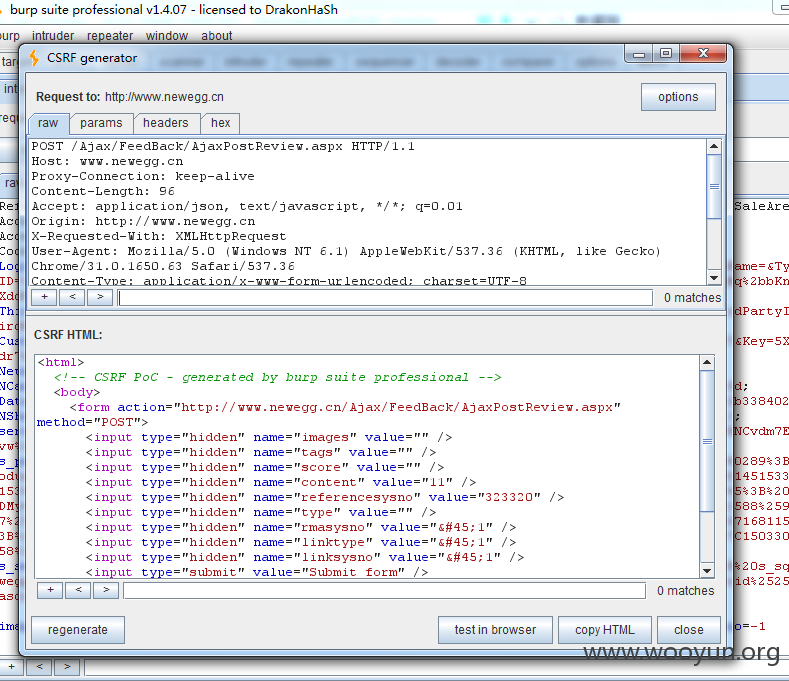Image resolution: width=789 pixels, height=681 pixels.
Task: Click the request pane scrollbar thumb
Action: (x=714, y=186)
